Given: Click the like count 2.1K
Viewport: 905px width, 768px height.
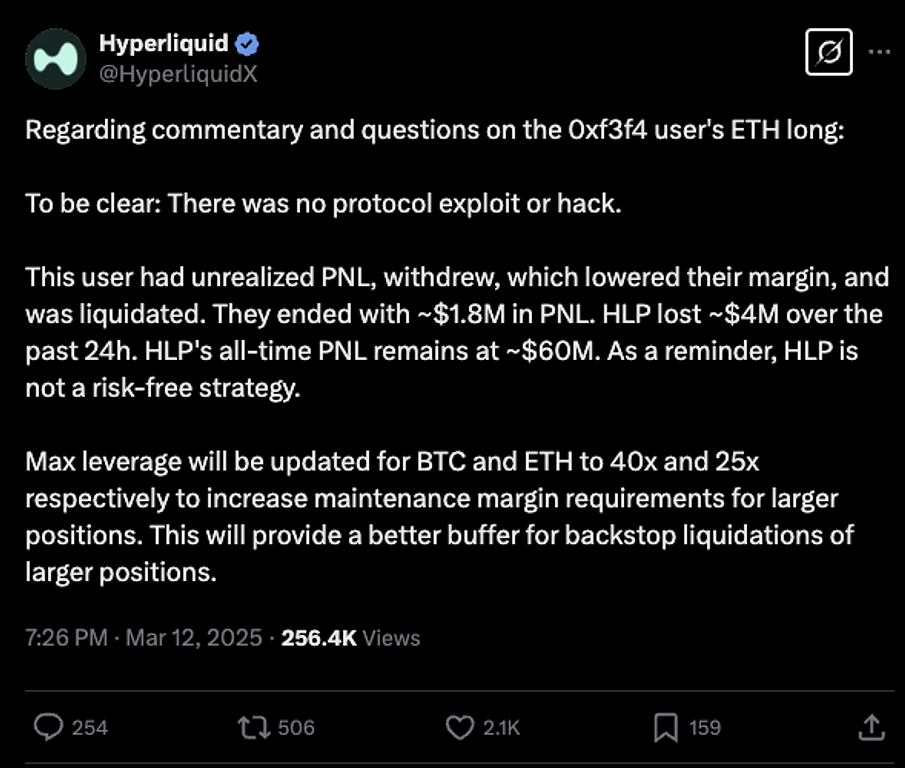Looking at the screenshot, I should pos(501,728).
